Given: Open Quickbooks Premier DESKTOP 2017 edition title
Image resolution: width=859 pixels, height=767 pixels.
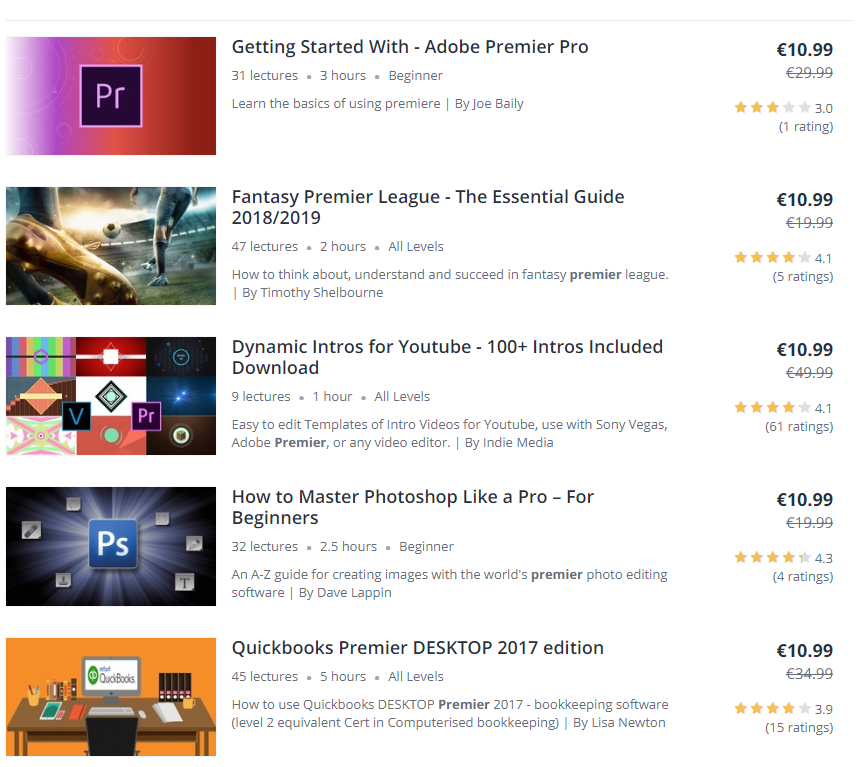Looking at the screenshot, I should pos(417,648).
